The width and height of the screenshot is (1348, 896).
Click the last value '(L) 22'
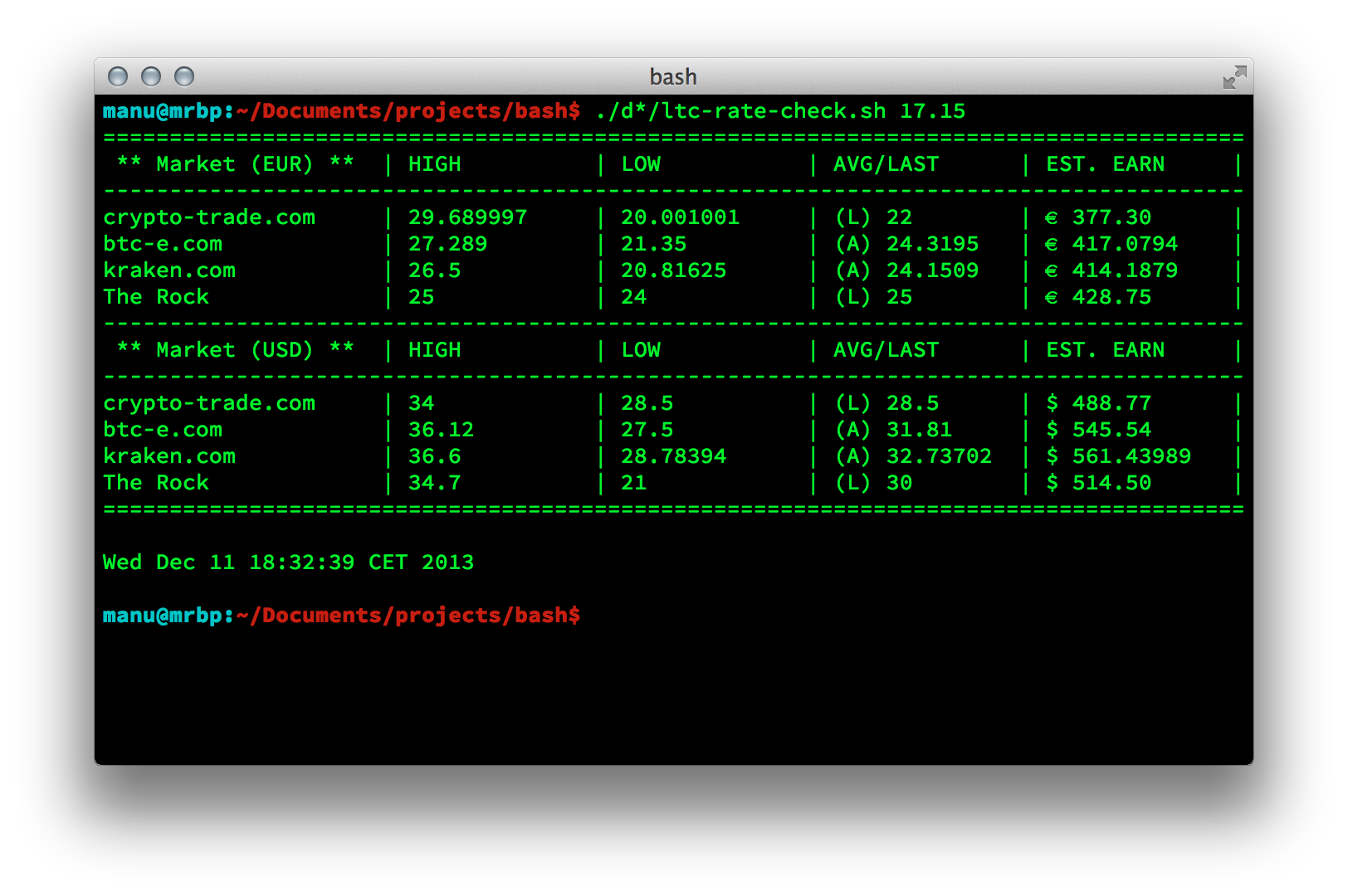pos(873,217)
